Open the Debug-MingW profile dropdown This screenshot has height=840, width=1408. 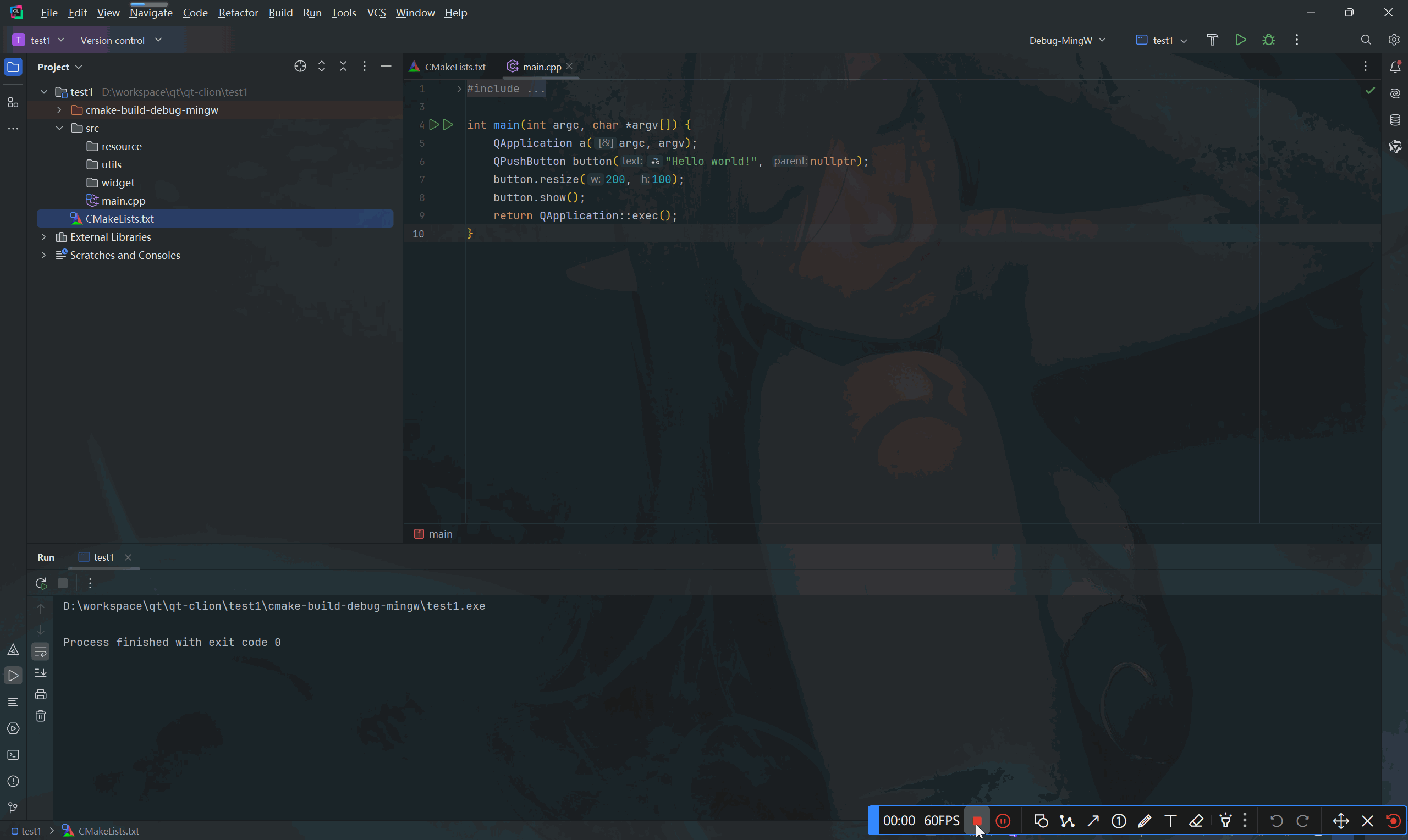(1066, 40)
